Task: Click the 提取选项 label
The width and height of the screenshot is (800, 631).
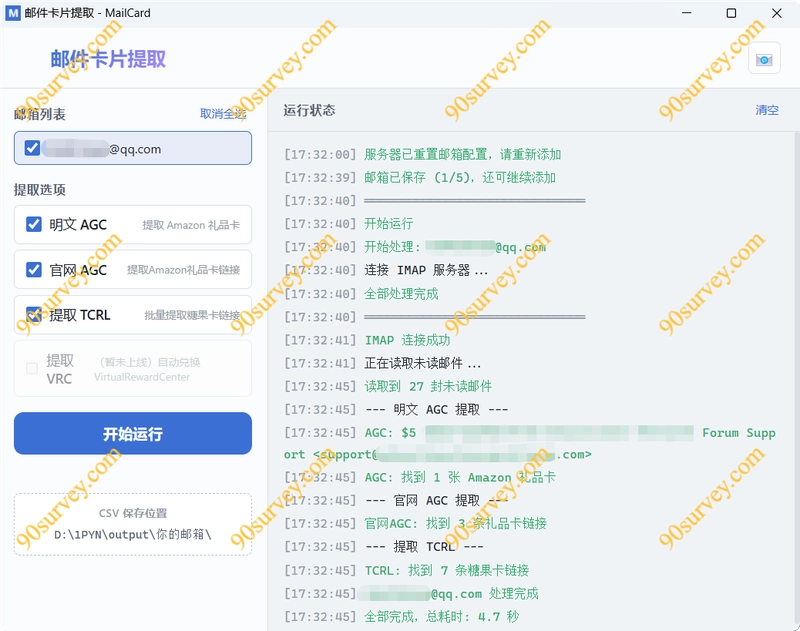Action: point(40,190)
